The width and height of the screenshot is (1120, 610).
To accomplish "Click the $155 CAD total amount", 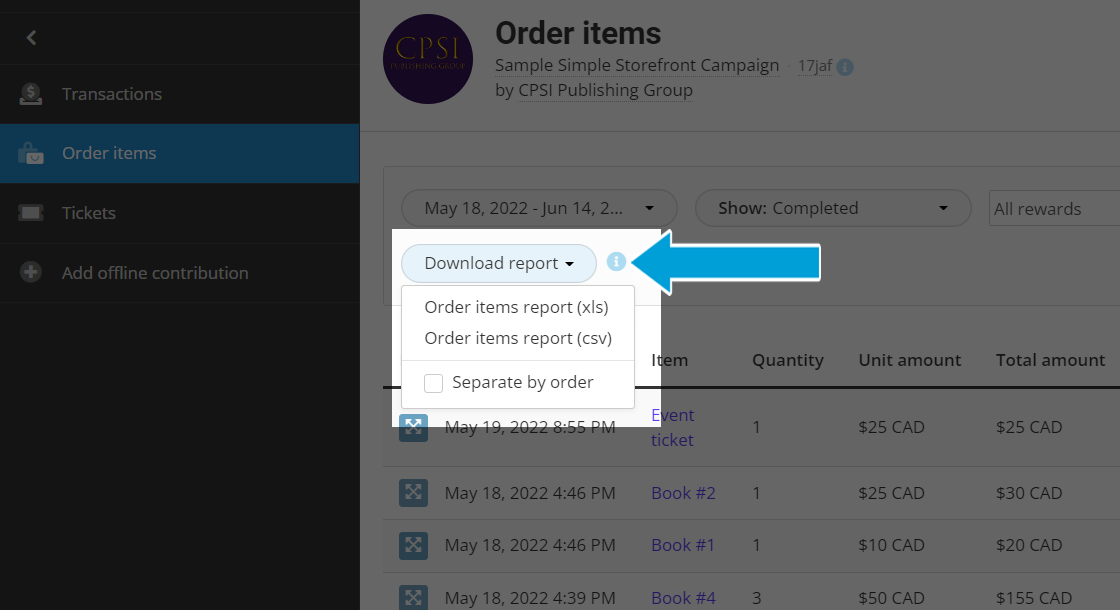I will point(1034,598).
